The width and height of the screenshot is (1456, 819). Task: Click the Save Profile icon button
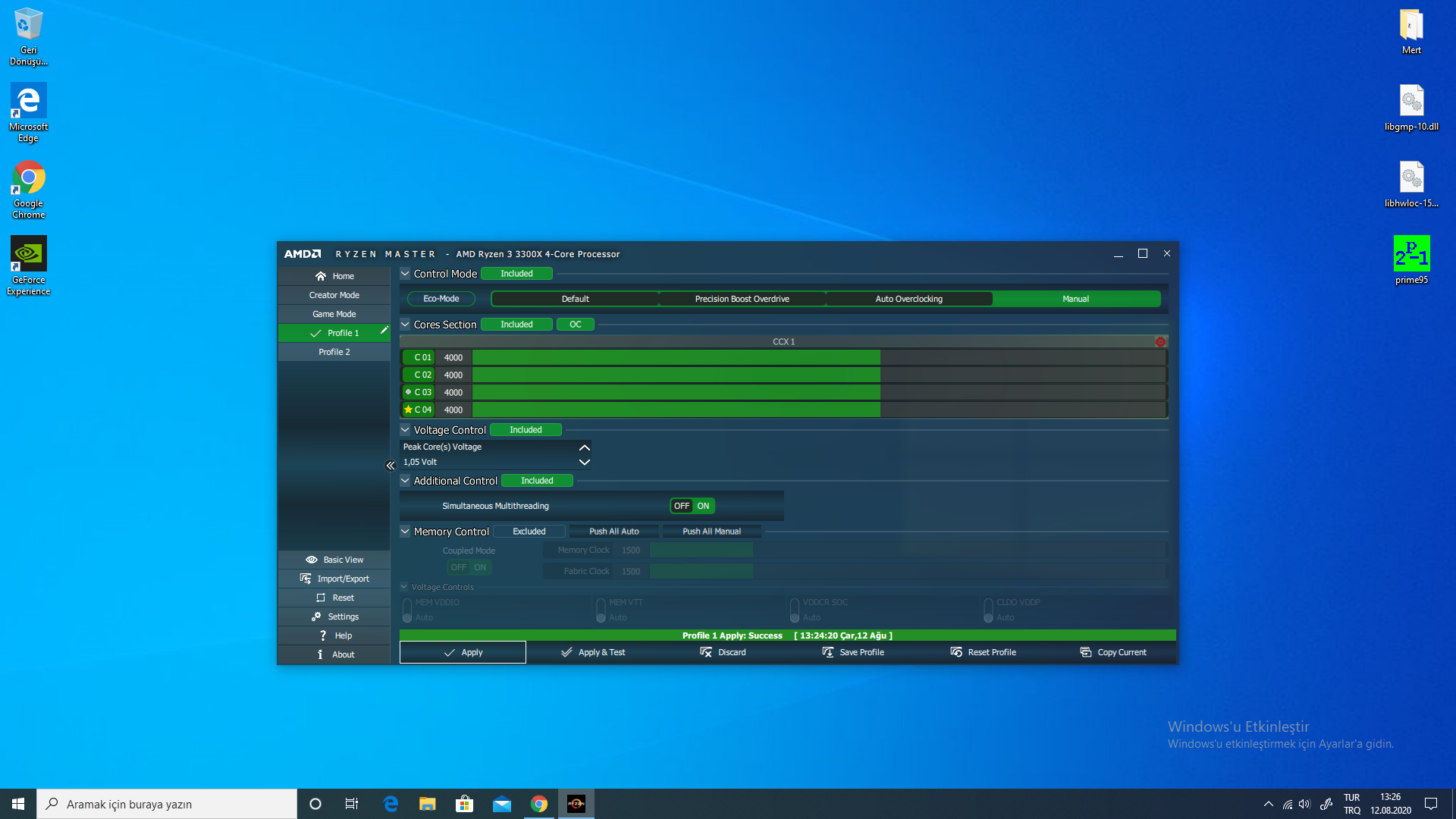coord(828,652)
